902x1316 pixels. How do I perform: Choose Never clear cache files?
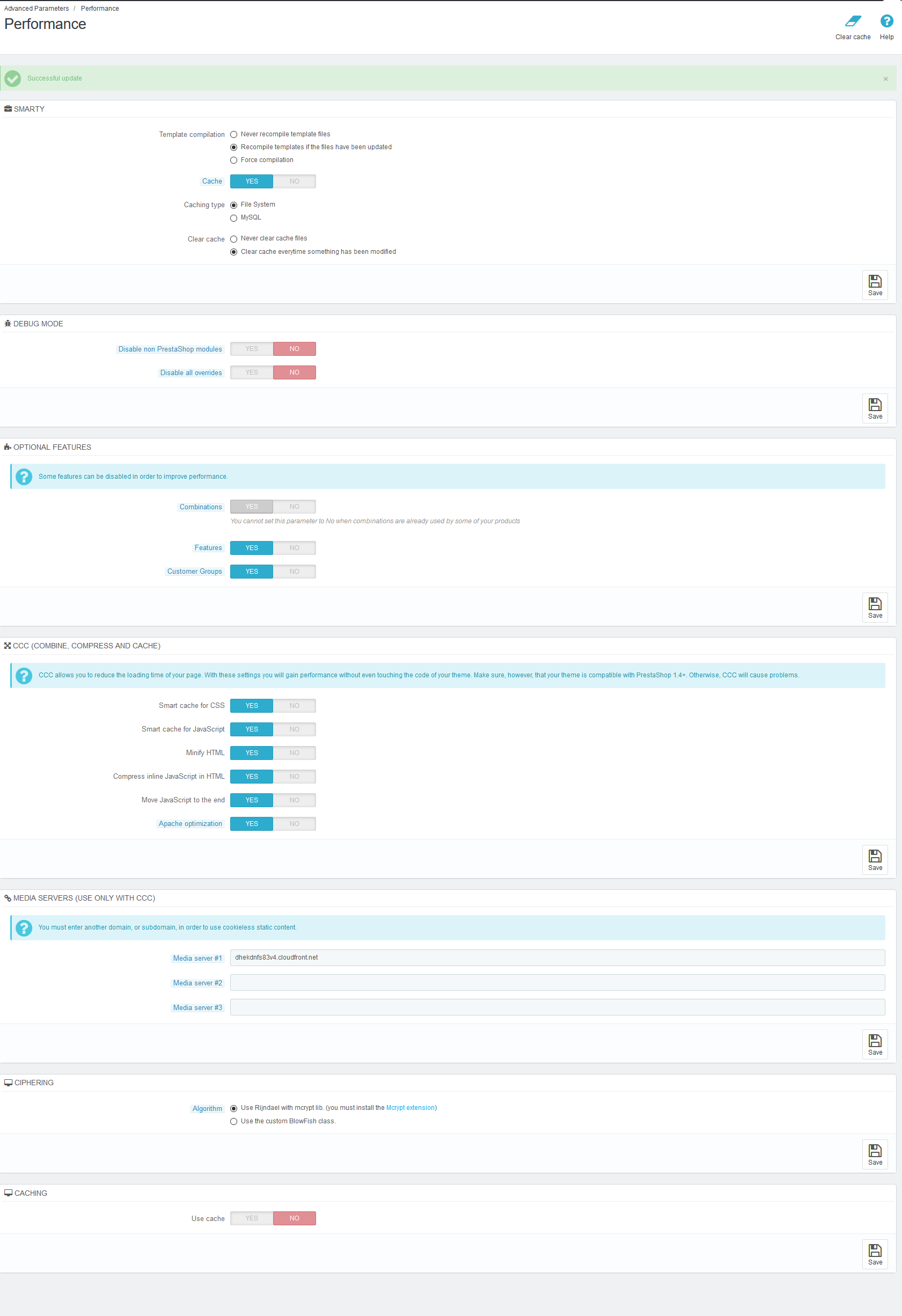pos(233,239)
